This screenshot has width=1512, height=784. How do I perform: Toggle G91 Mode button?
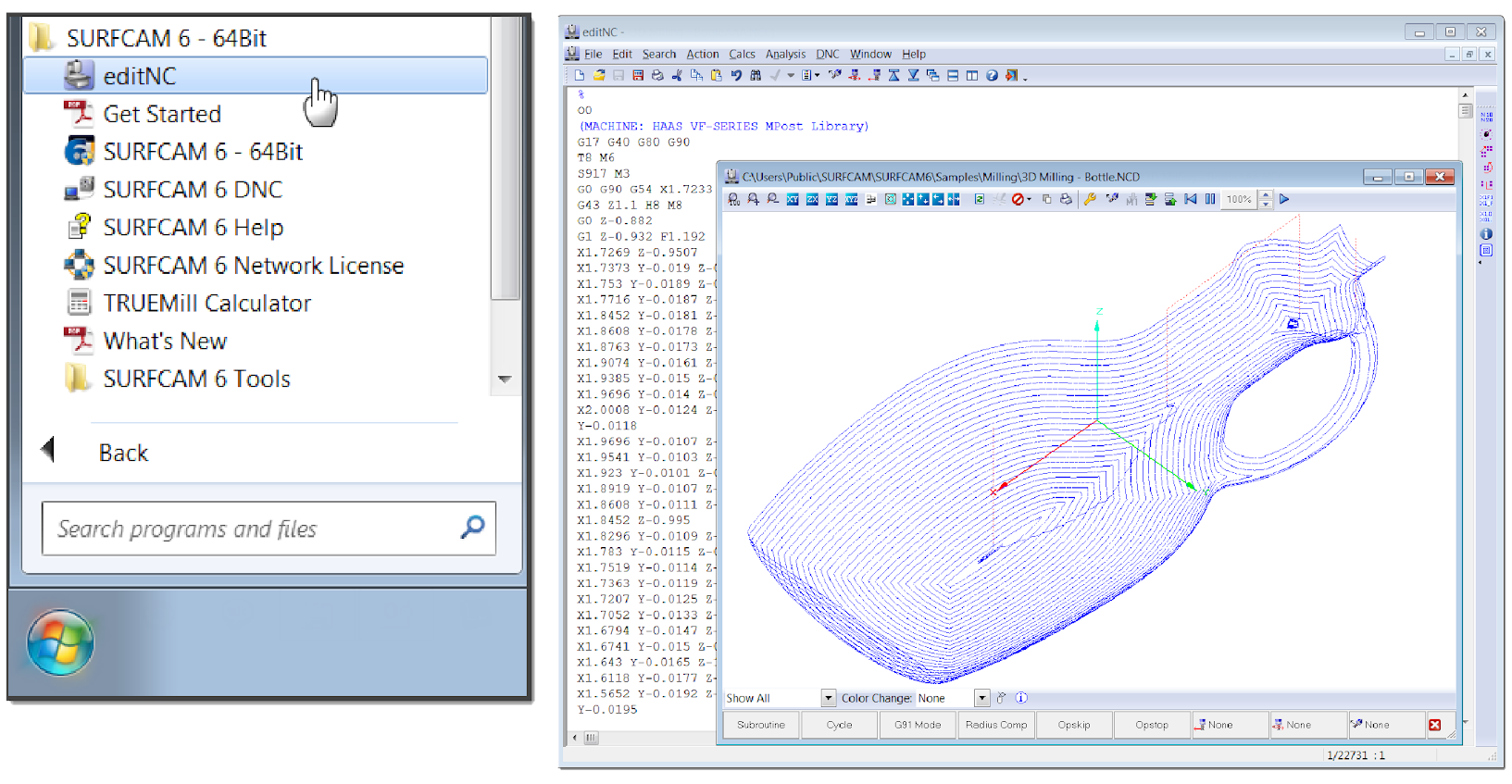pyautogui.click(x=918, y=725)
